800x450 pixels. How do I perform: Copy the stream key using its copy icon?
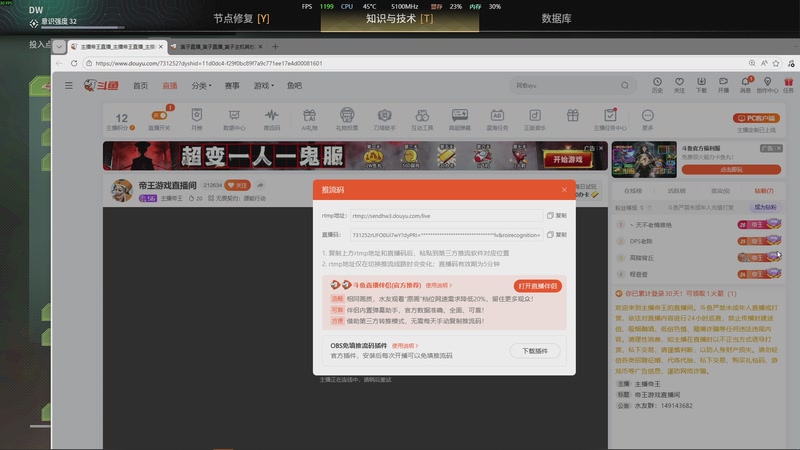point(551,235)
